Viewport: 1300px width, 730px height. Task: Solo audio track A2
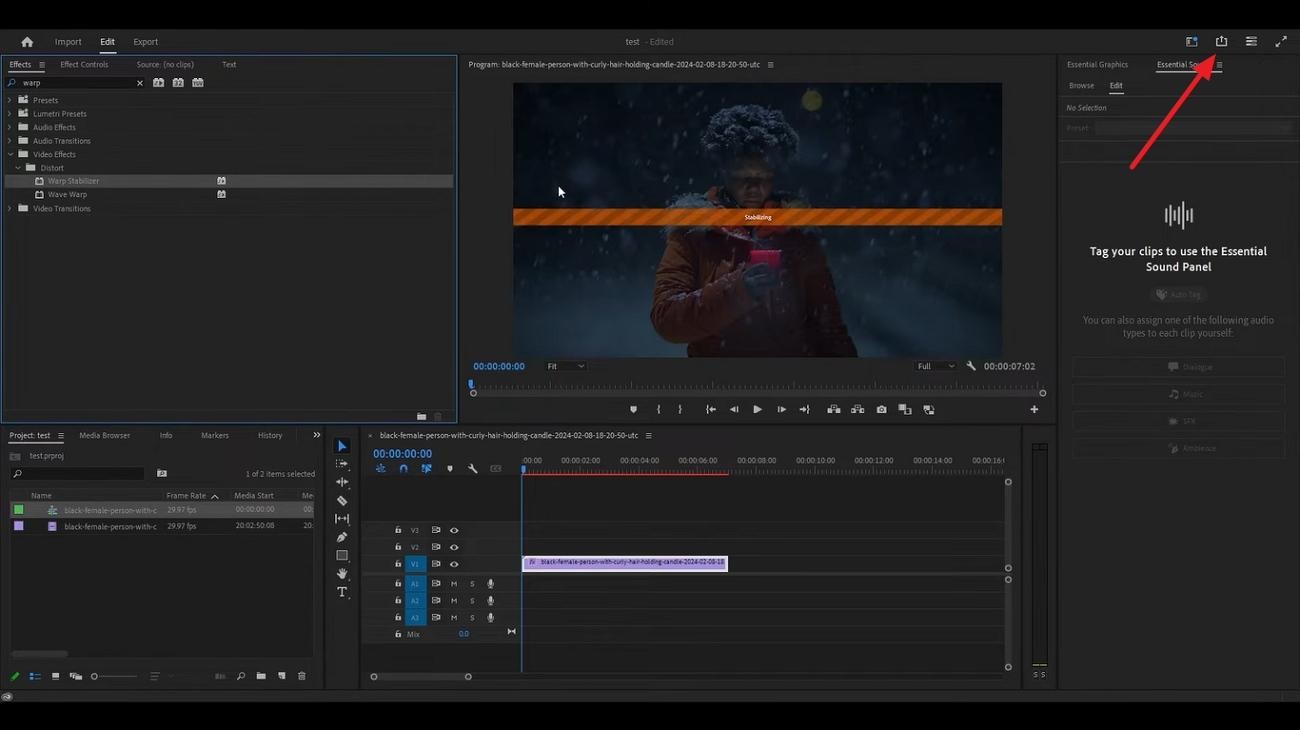click(x=472, y=601)
